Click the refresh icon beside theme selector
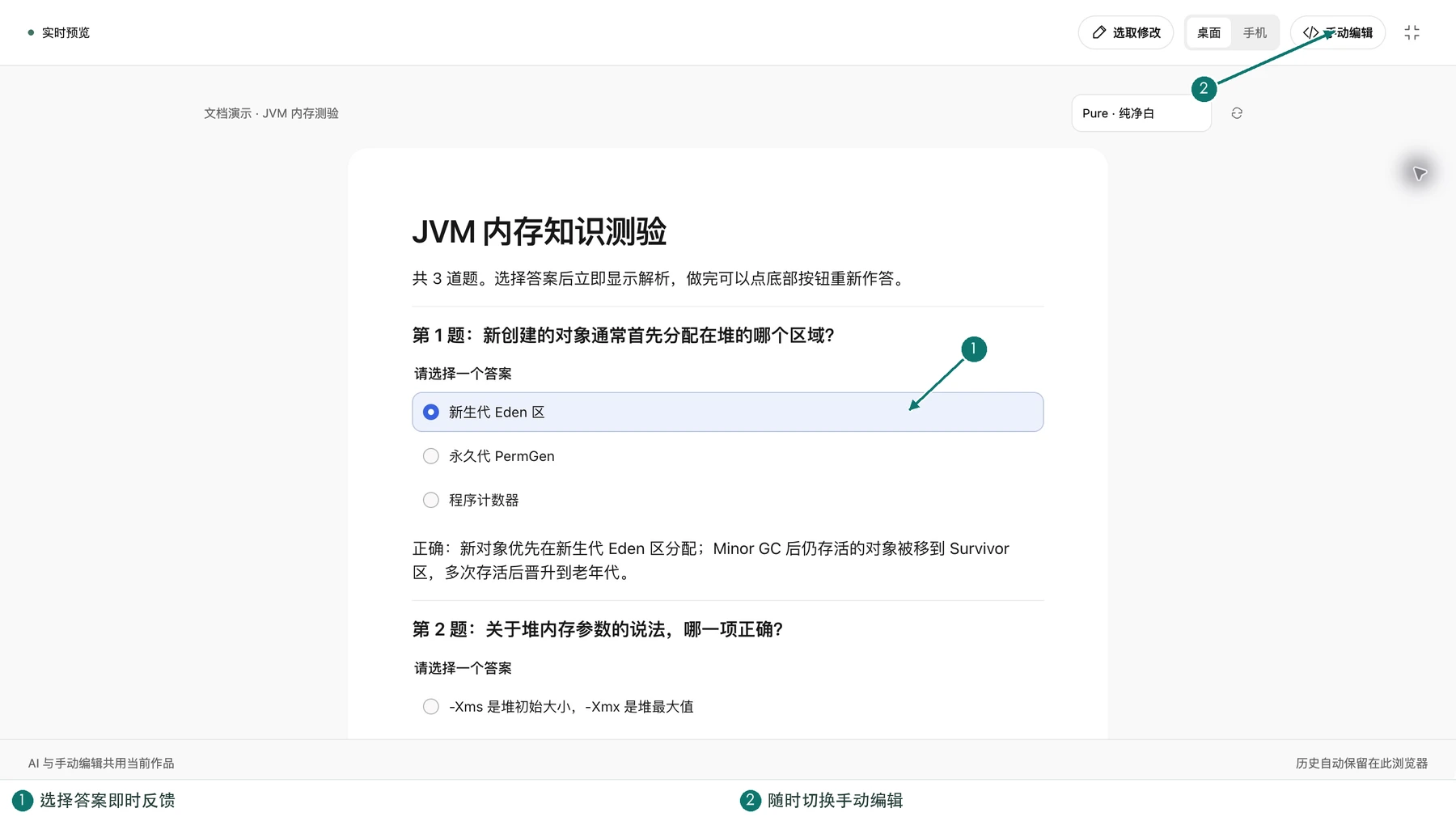Screen dimensions: 1456x825 (1236, 113)
